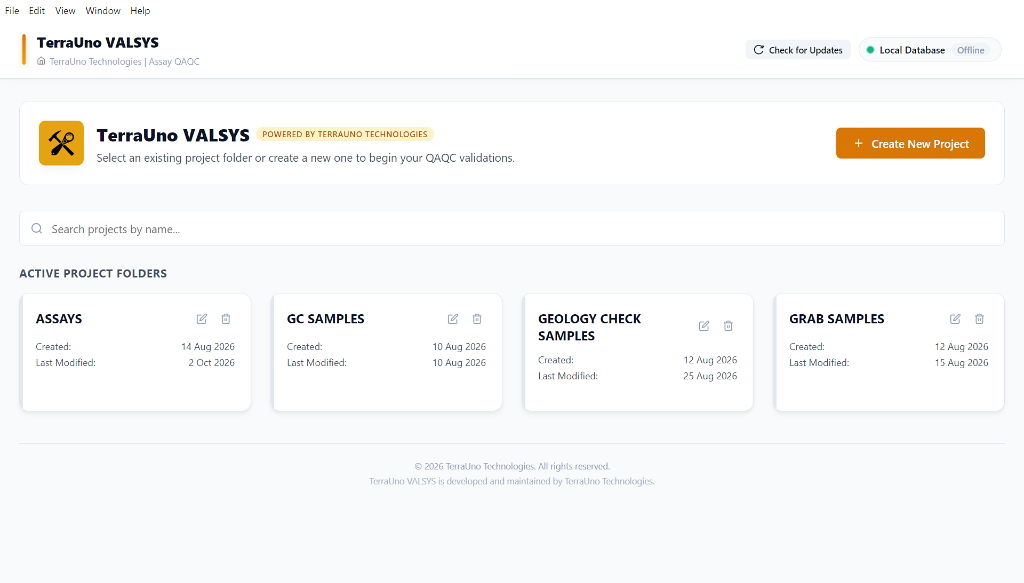The height and width of the screenshot is (583, 1024).
Task: Click Create New Project button
Action: click(910, 143)
